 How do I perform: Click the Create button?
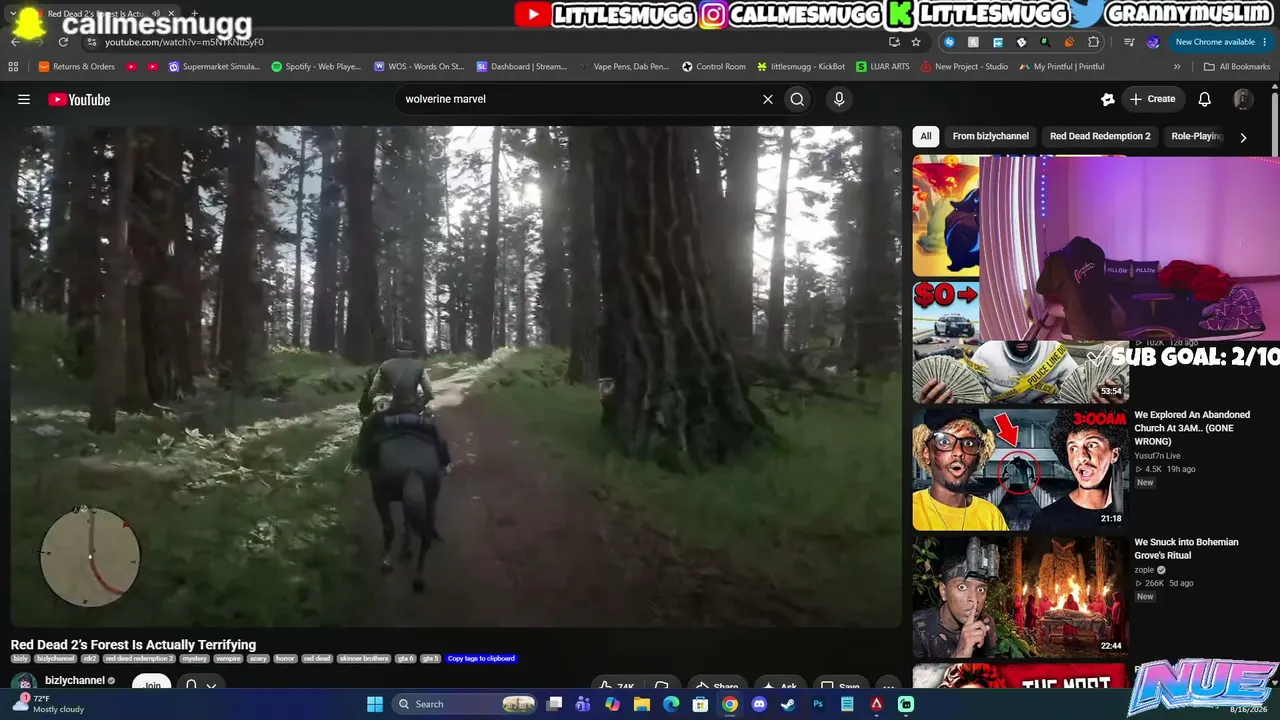tap(1152, 99)
